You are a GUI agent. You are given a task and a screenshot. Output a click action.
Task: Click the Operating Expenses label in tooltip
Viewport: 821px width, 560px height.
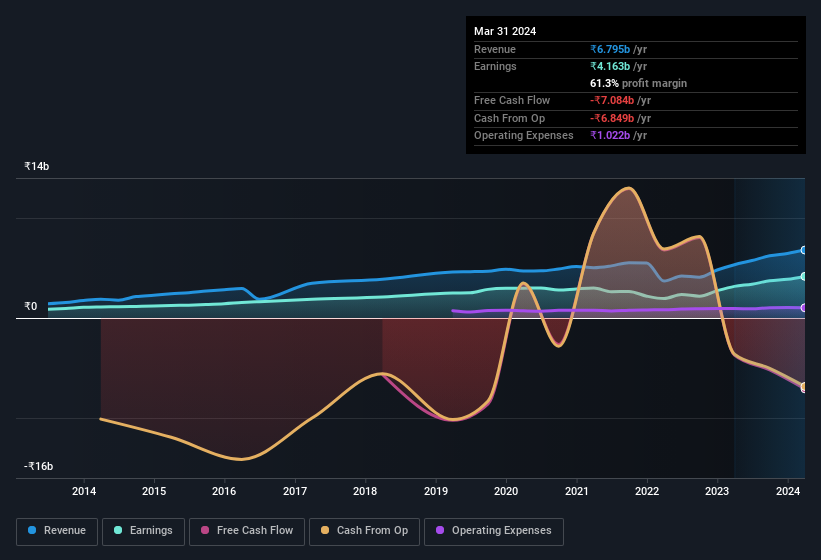tap(524, 136)
